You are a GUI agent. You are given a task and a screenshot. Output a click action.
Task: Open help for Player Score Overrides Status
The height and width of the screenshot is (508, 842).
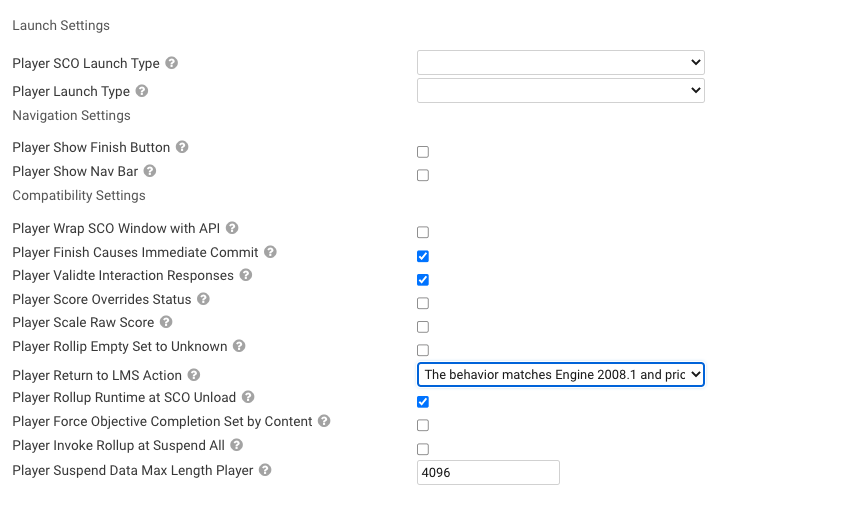(x=203, y=299)
